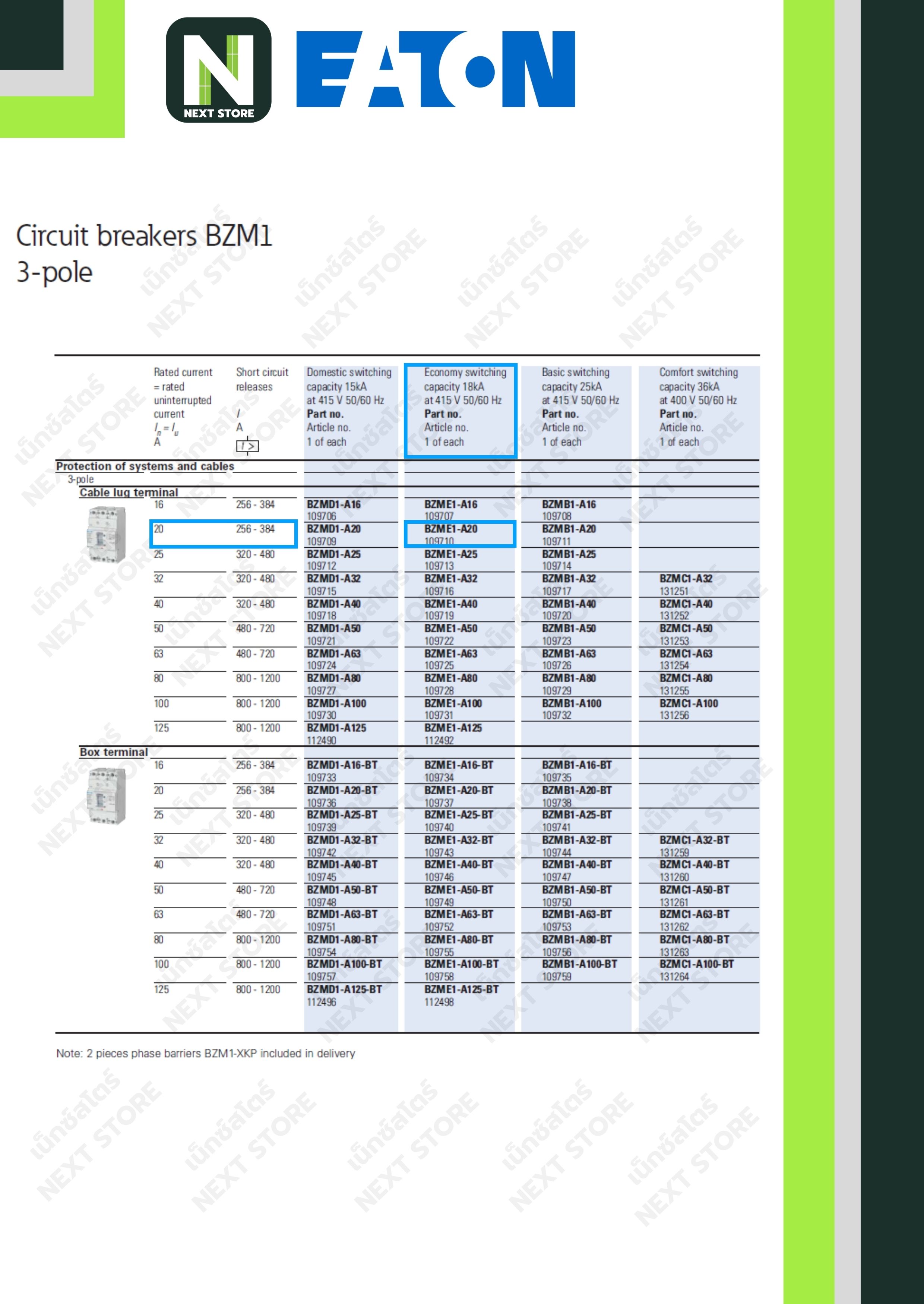Click part number BZME1-A125-BT

click(461, 990)
